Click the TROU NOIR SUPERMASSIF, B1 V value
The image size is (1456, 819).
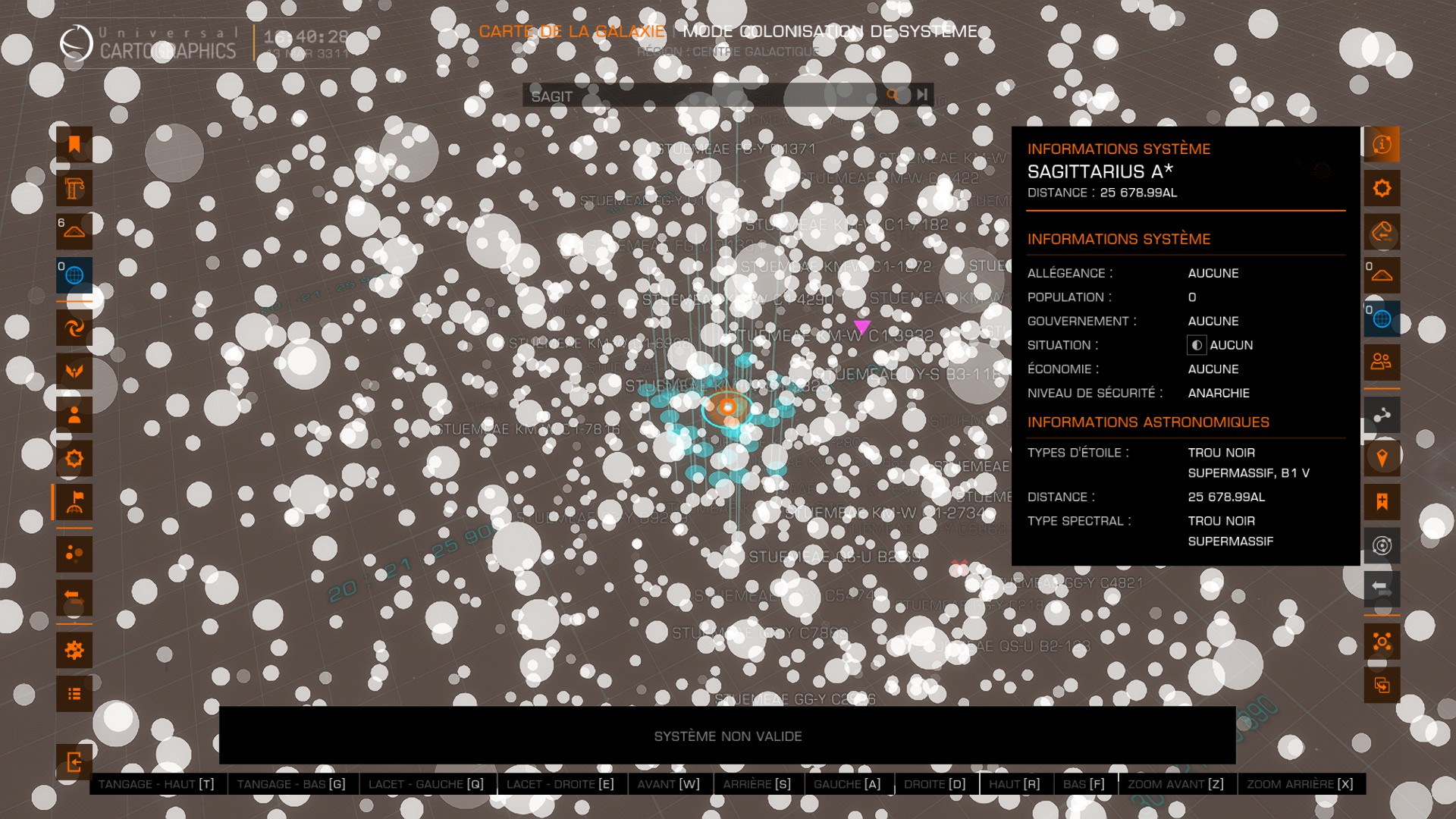pos(1248,463)
